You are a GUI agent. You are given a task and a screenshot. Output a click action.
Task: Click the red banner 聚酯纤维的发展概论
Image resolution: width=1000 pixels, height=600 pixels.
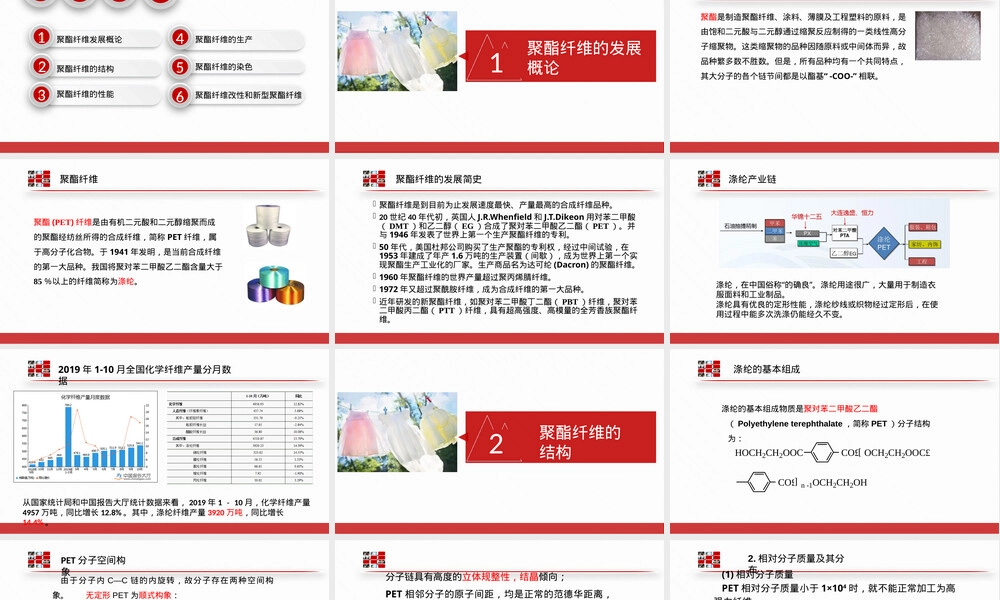pyautogui.click(x=561, y=56)
